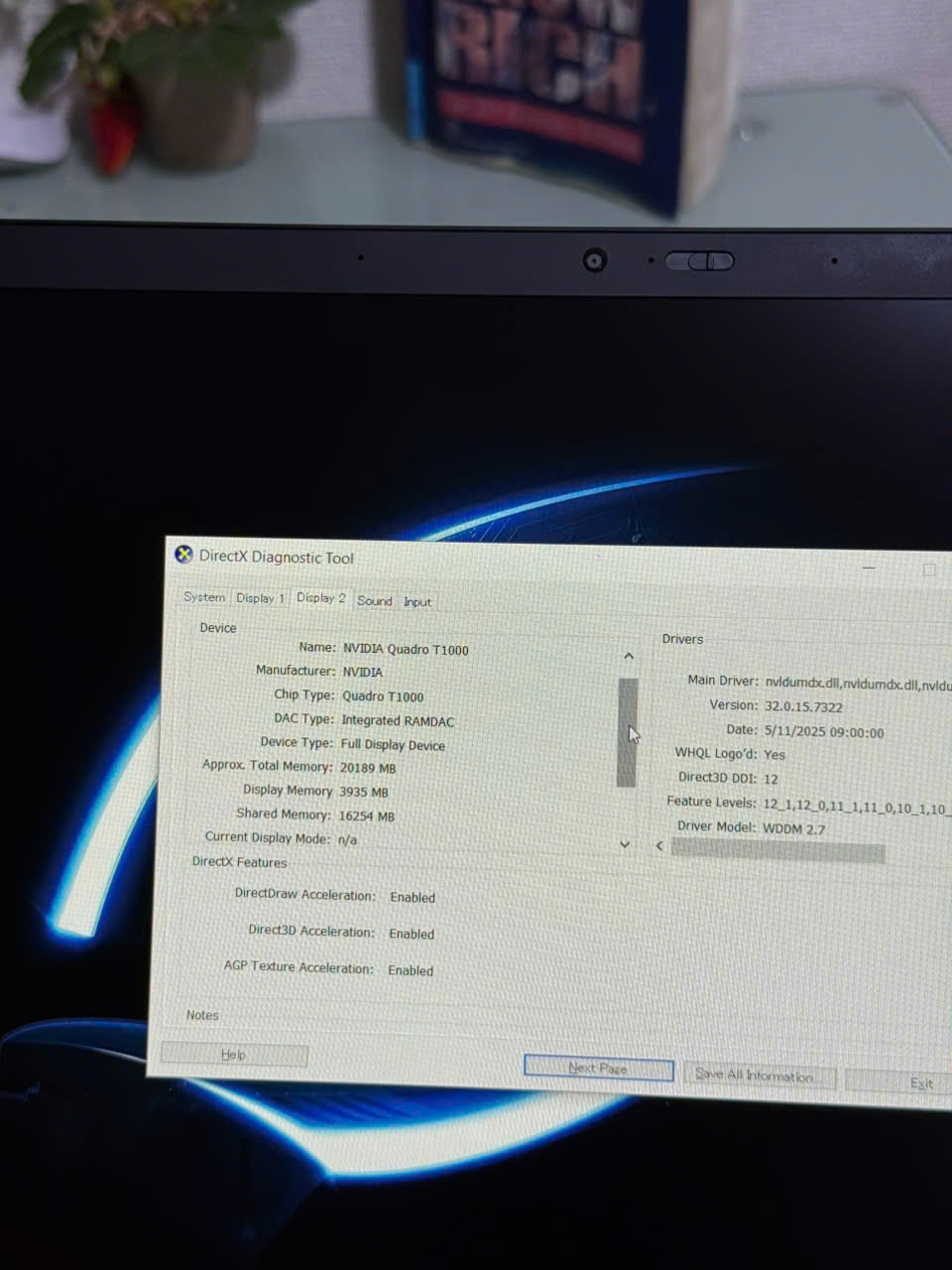Image resolution: width=952 pixels, height=1270 pixels.
Task: Switch to the System tab
Action: pyautogui.click(x=204, y=597)
